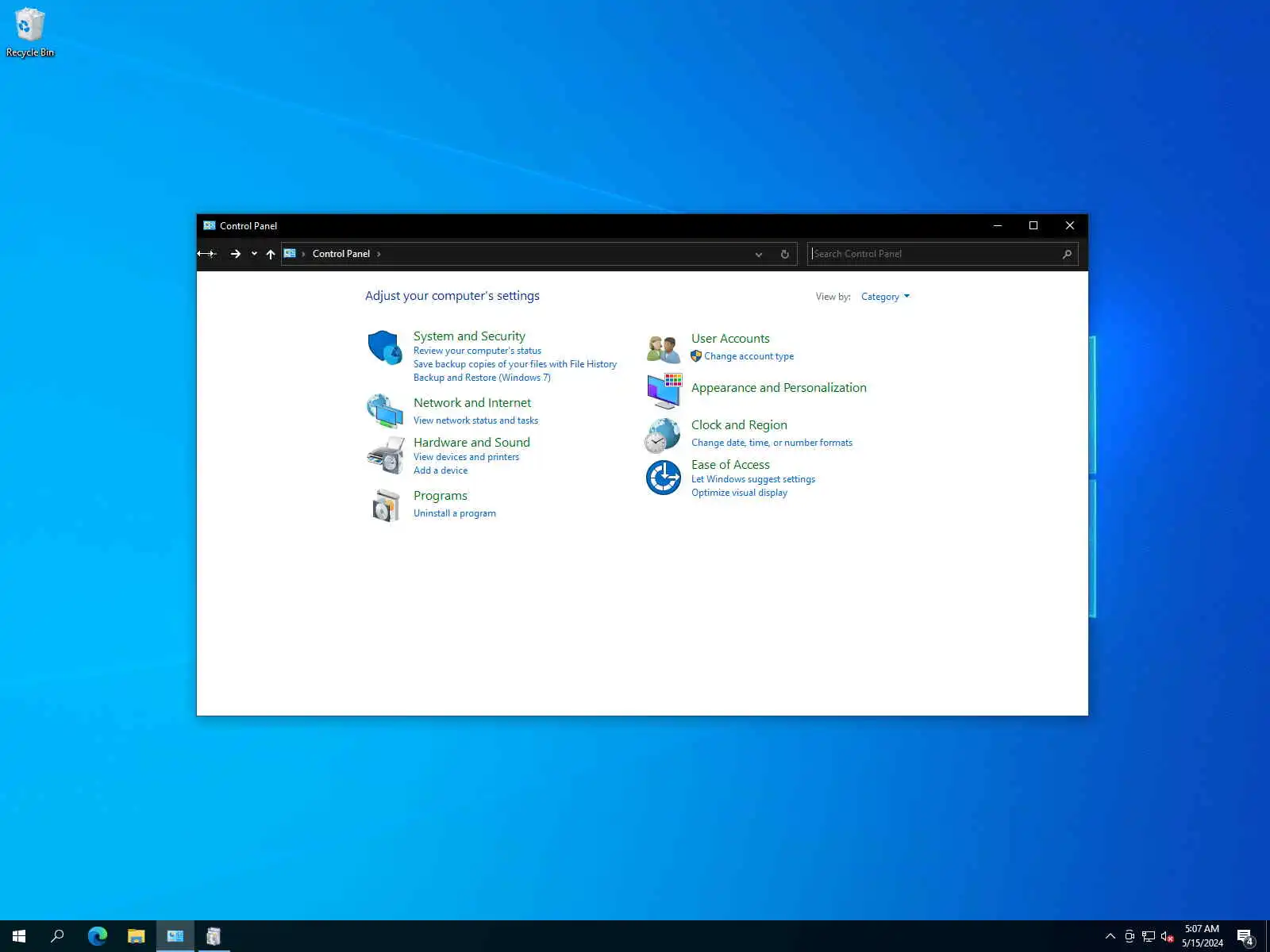
Task: Open Clock and Region category
Action: point(739,425)
